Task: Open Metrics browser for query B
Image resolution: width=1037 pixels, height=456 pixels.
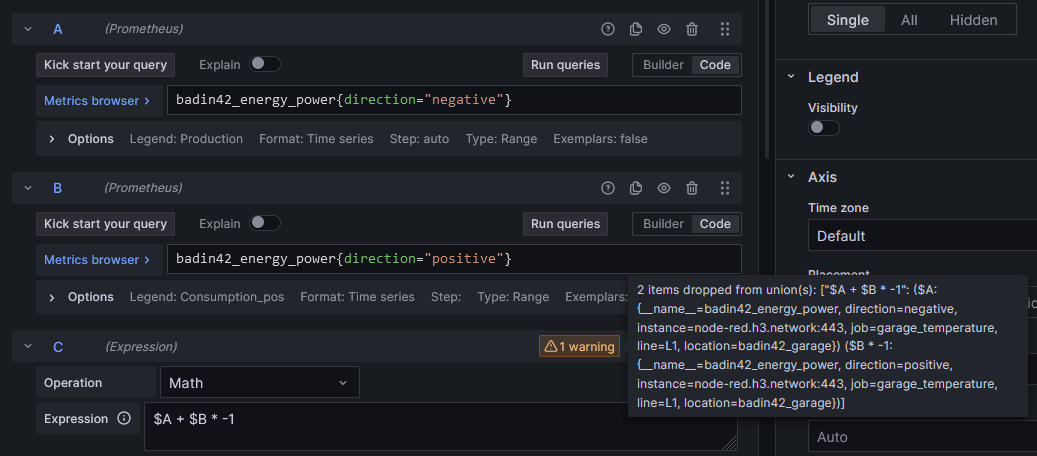Action: pos(97,259)
